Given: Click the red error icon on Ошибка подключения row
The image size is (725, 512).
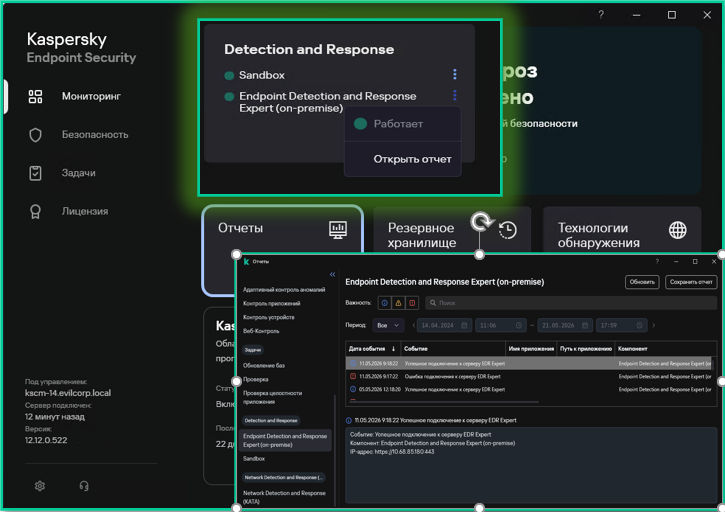Looking at the screenshot, I should (353, 376).
